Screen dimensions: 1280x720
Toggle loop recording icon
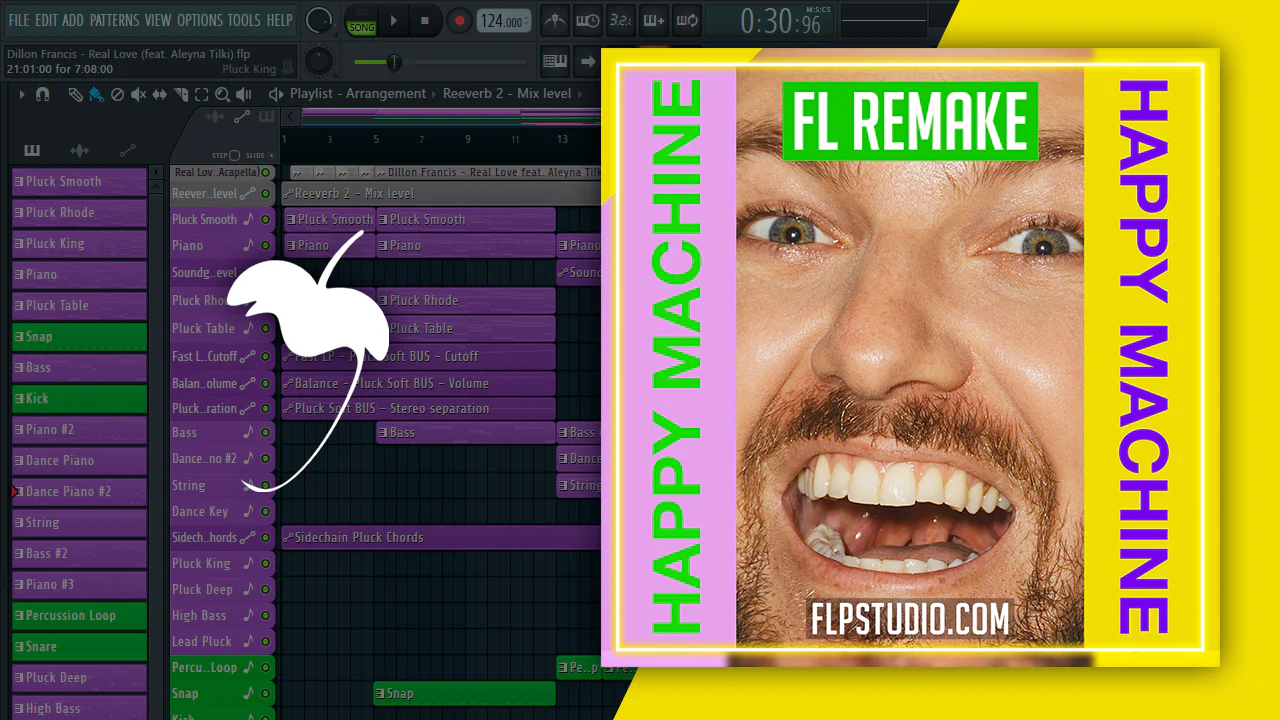pos(687,21)
